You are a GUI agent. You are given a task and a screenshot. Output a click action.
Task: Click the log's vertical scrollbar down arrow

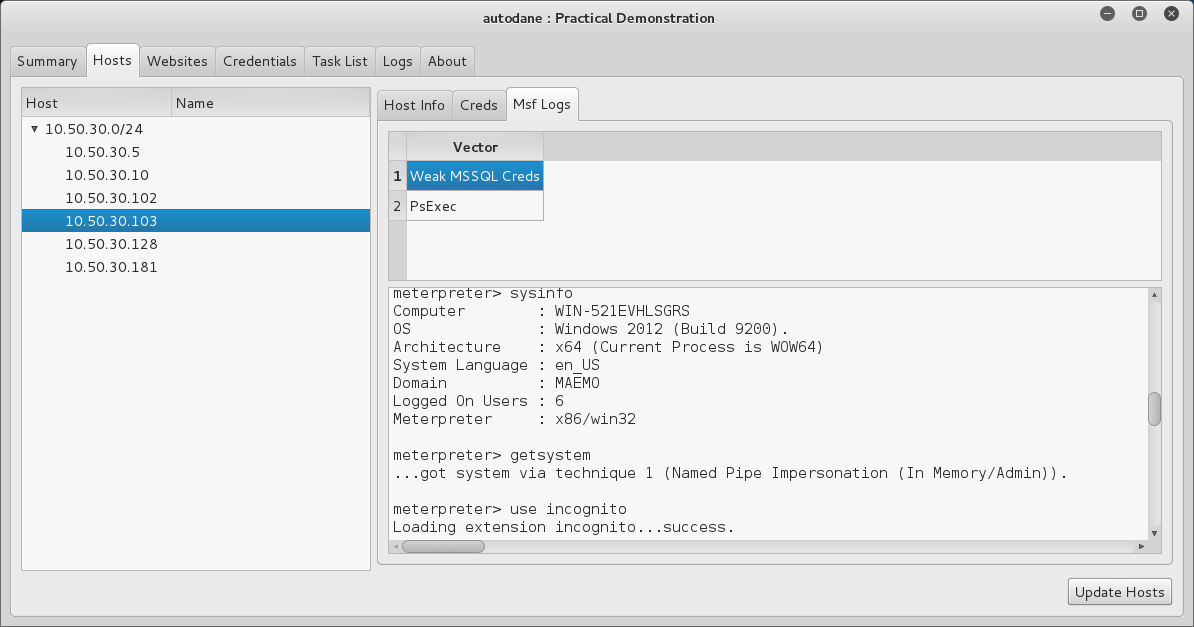click(1154, 532)
